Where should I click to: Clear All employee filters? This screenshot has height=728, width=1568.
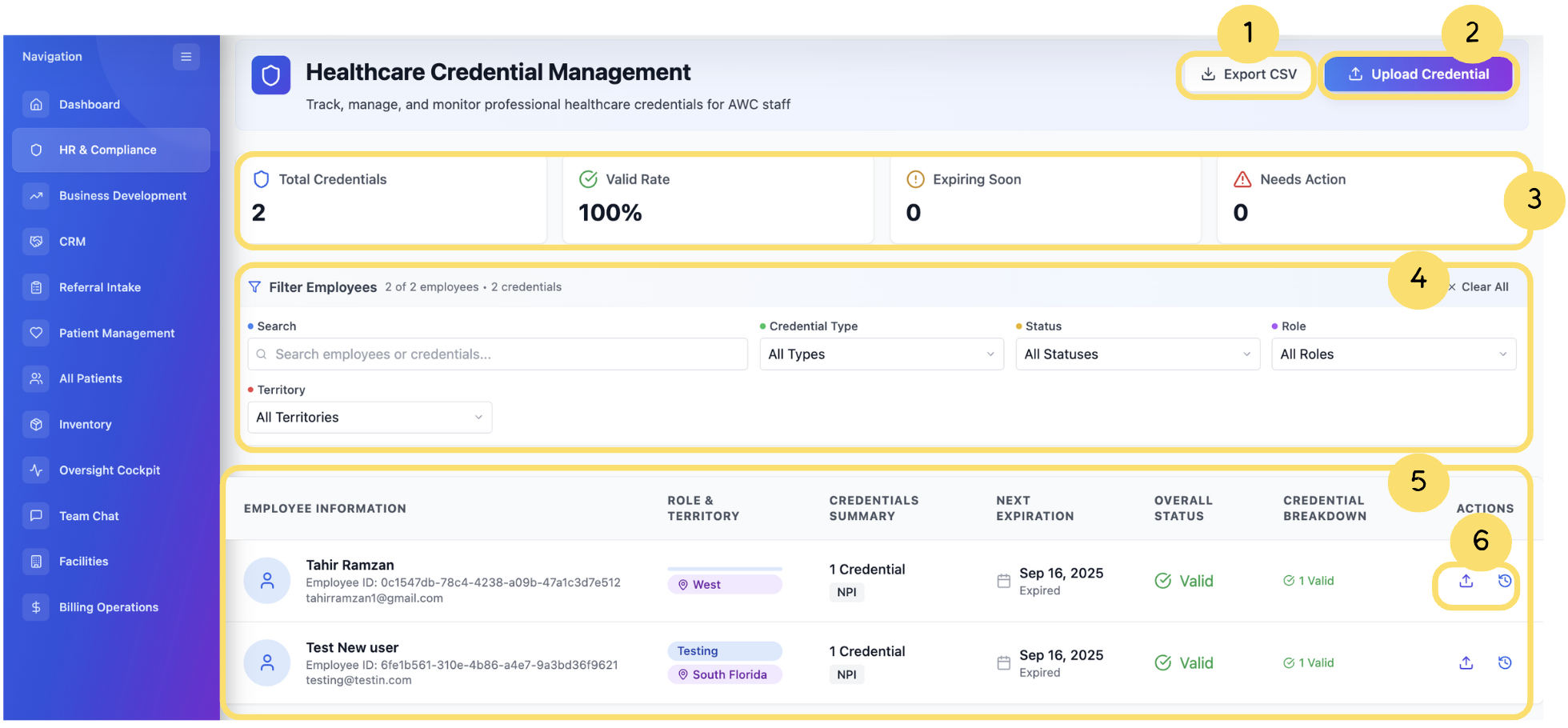(x=1480, y=287)
